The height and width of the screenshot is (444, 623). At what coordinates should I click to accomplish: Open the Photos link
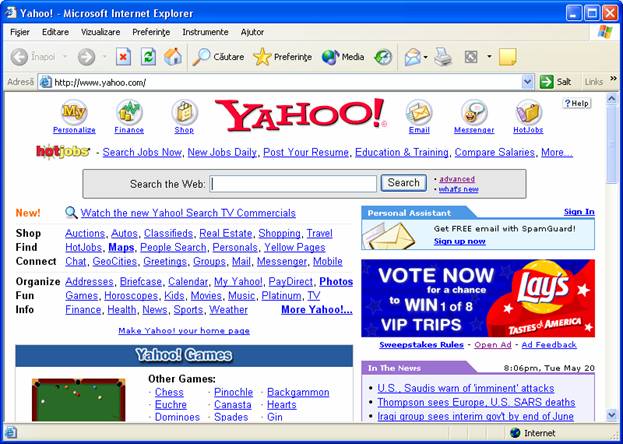tap(336, 281)
